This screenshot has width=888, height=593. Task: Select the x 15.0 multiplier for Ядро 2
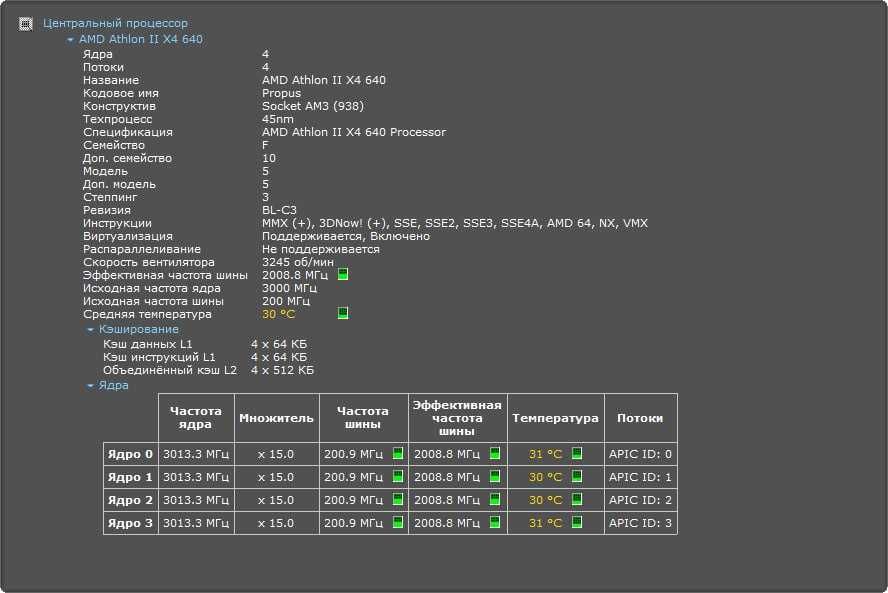pos(276,501)
